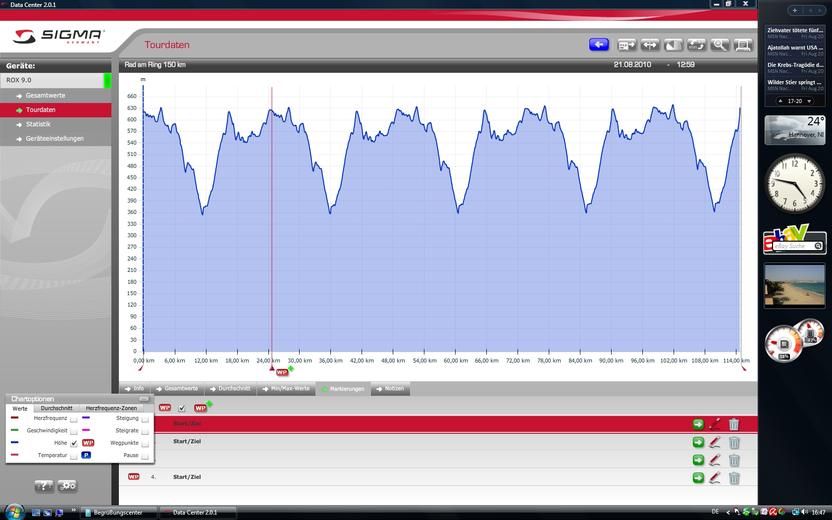Click pencil edit icon of marker 4
The image size is (832, 520).
tap(715, 478)
